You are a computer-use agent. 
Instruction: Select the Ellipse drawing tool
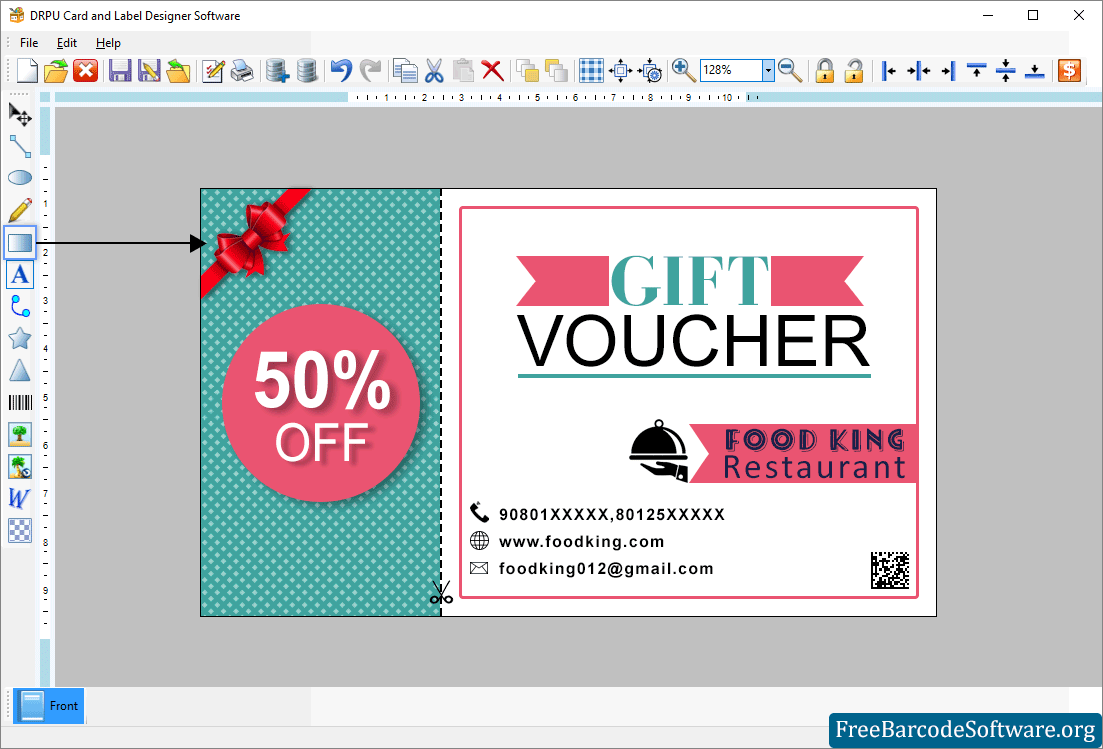coord(20,178)
